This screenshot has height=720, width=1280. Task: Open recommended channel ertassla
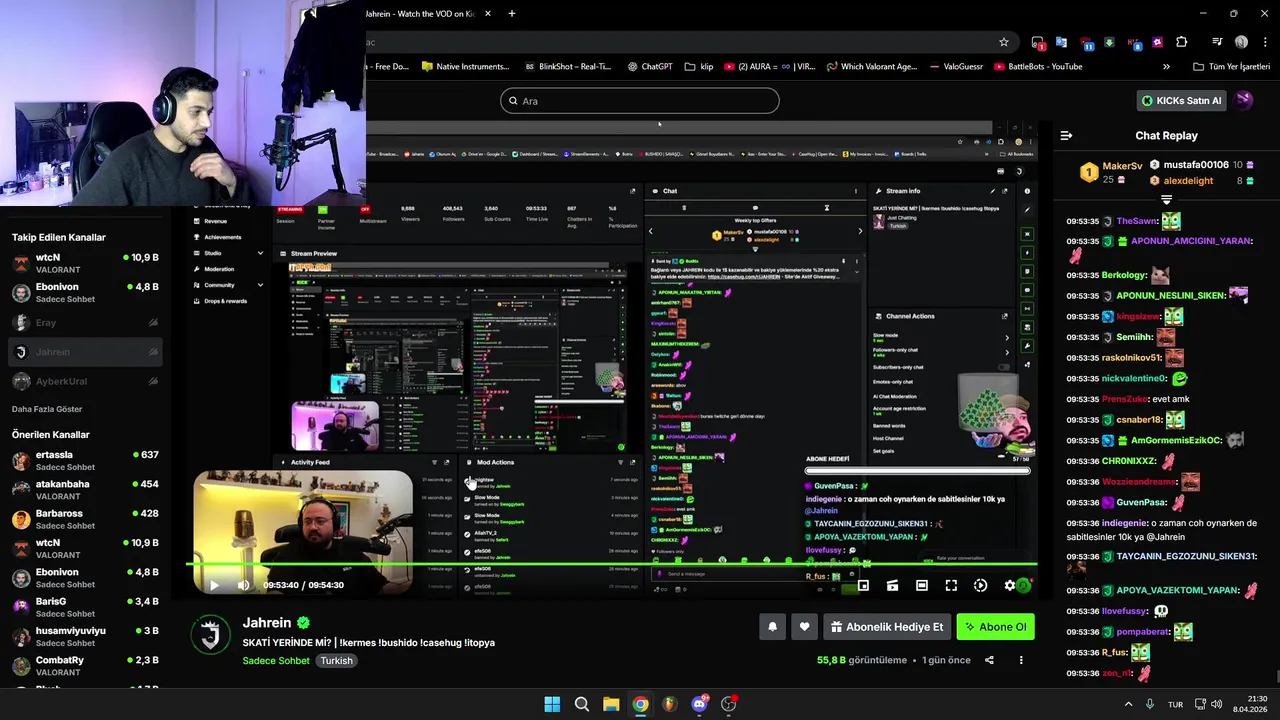(85, 461)
